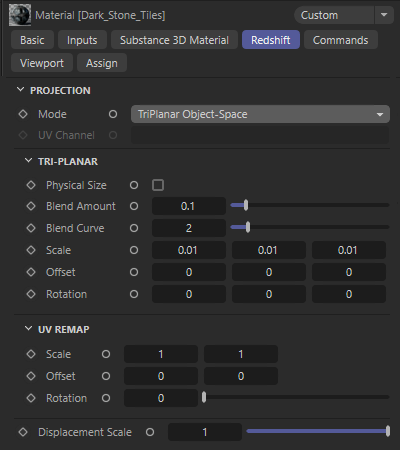Click keyframe diamond beside Blend Amount
The image size is (400, 450).
(31, 206)
